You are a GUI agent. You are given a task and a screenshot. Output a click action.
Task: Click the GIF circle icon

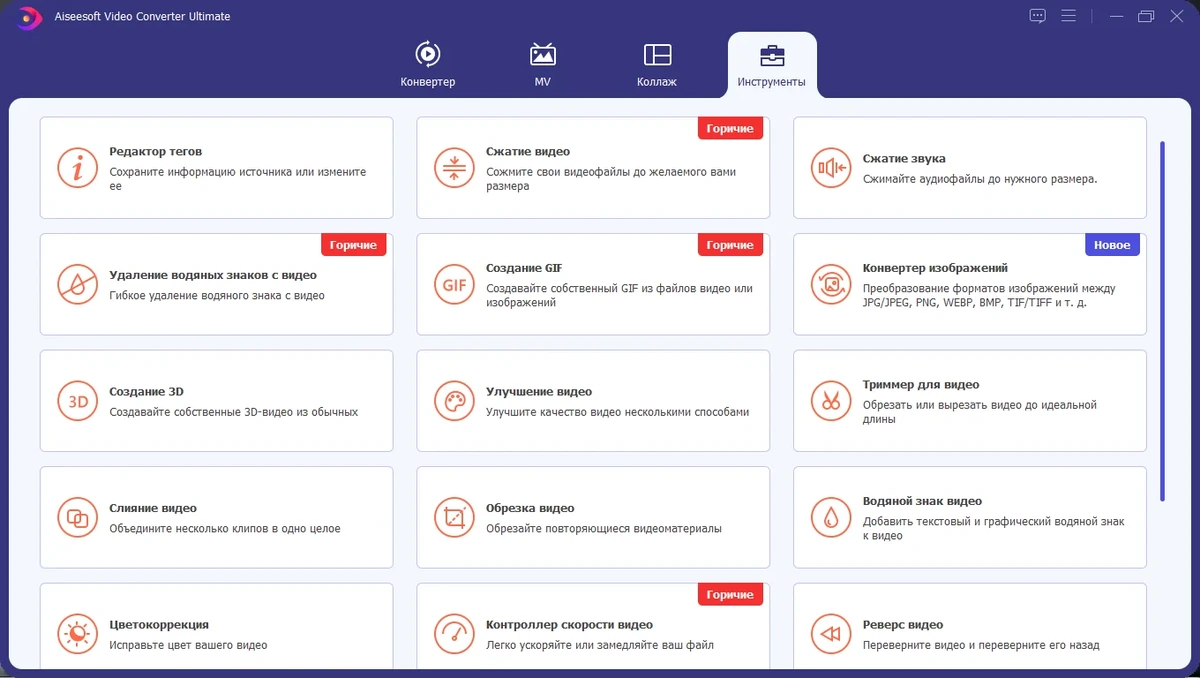tap(454, 284)
